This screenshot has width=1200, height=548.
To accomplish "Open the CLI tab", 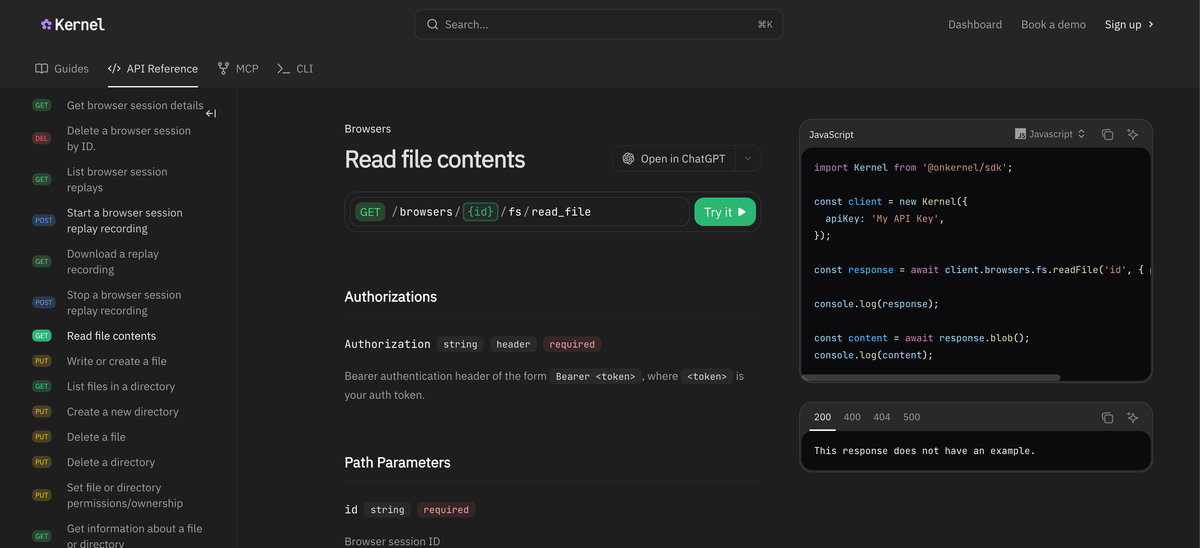I will point(295,69).
